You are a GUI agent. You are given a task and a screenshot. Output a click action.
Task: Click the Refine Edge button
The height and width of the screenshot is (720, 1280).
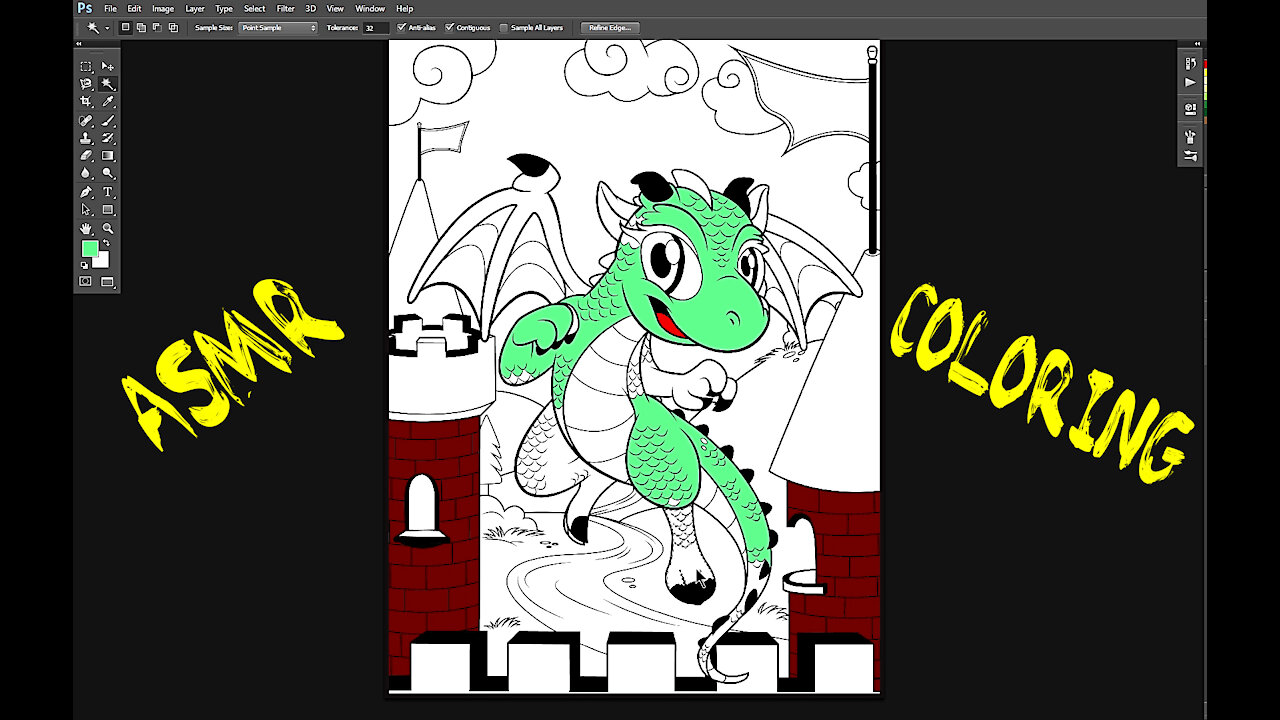pos(609,27)
